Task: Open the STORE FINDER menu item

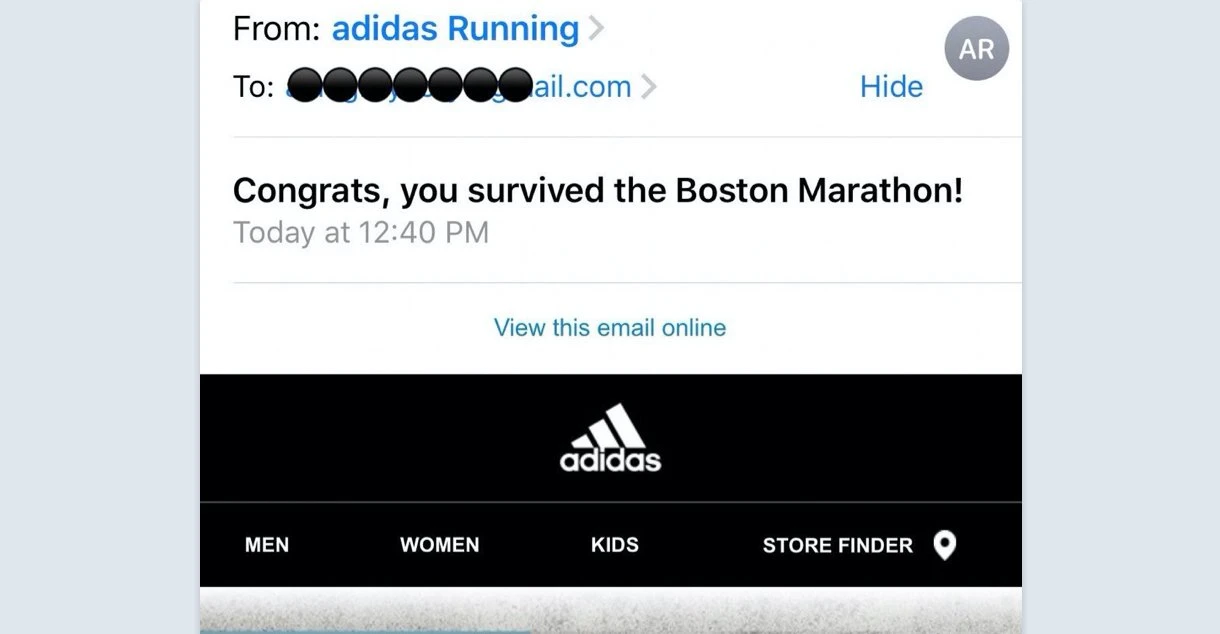Action: (x=837, y=545)
